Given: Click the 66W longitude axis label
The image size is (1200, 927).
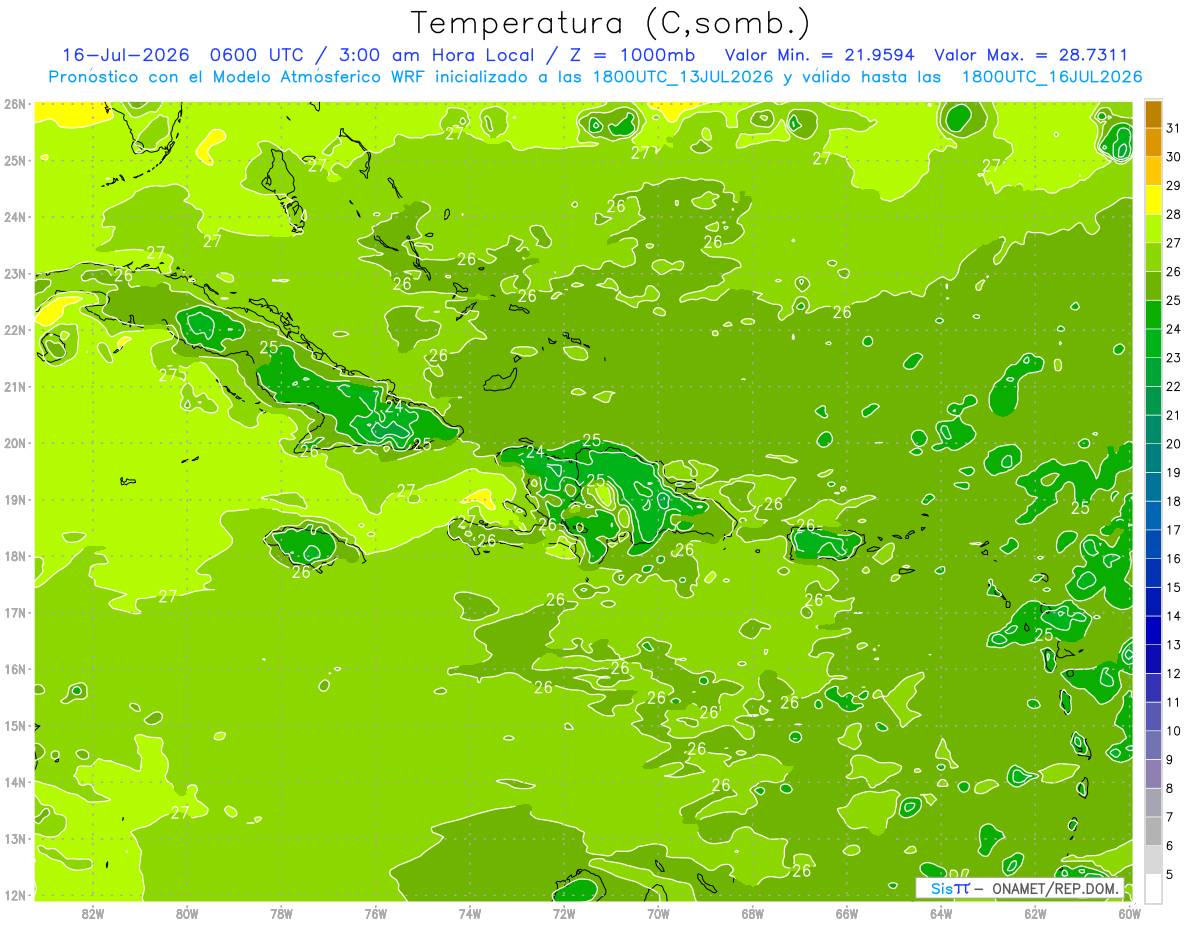Looking at the screenshot, I should click(x=847, y=913).
